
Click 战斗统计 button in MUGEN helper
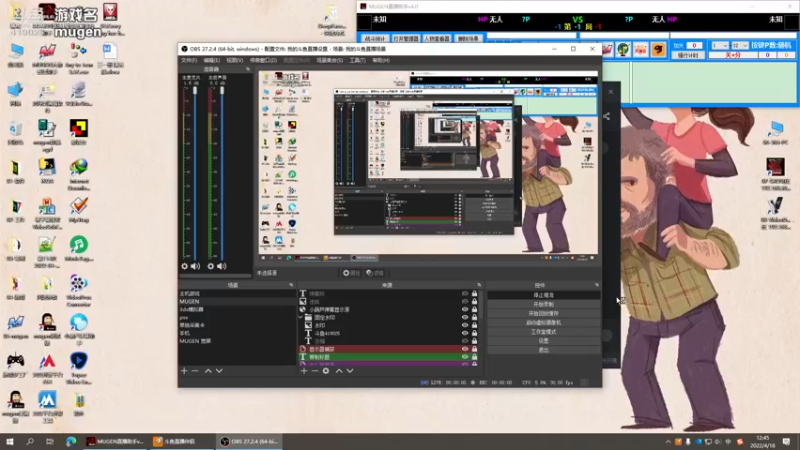coord(374,39)
